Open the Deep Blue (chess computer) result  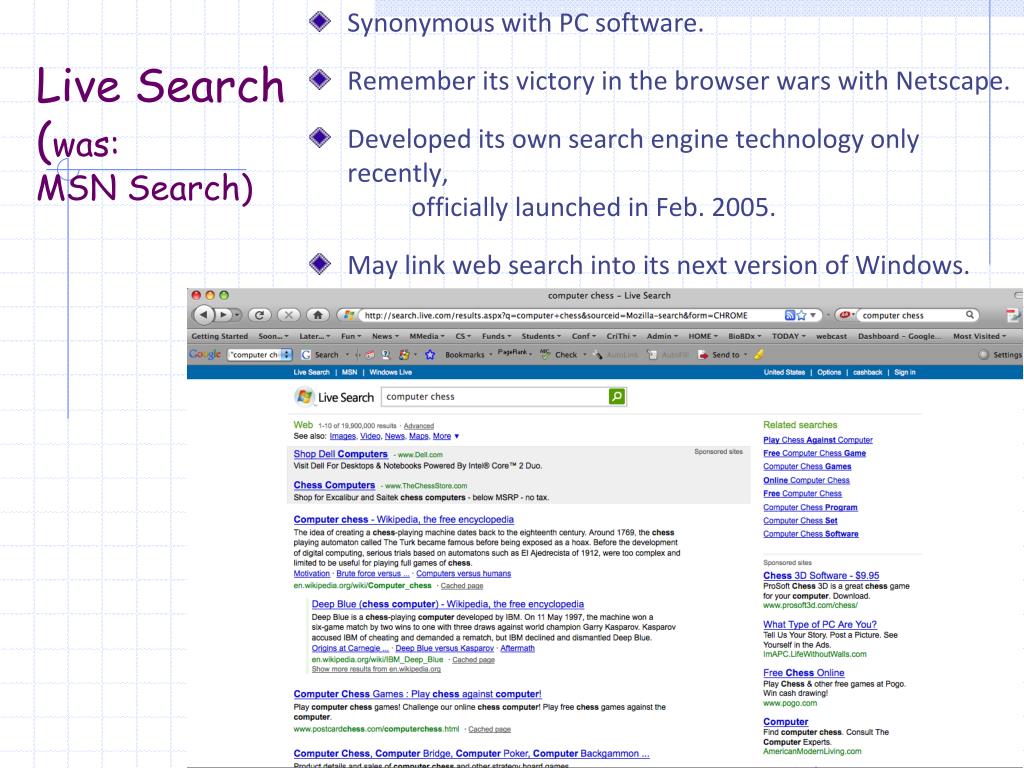[447, 604]
